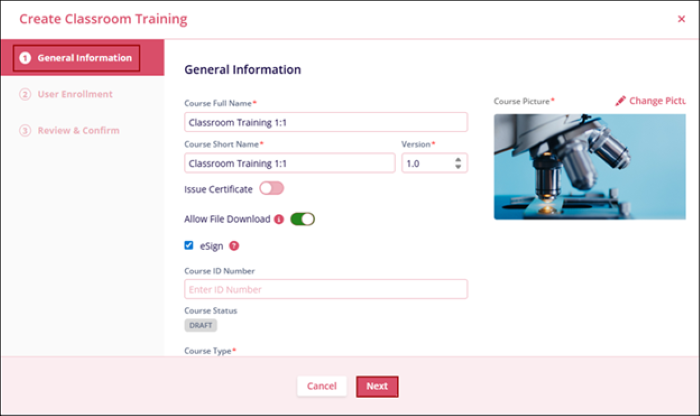This screenshot has width=700, height=416.
Task: Click the Change Picture link
Action: (x=657, y=101)
